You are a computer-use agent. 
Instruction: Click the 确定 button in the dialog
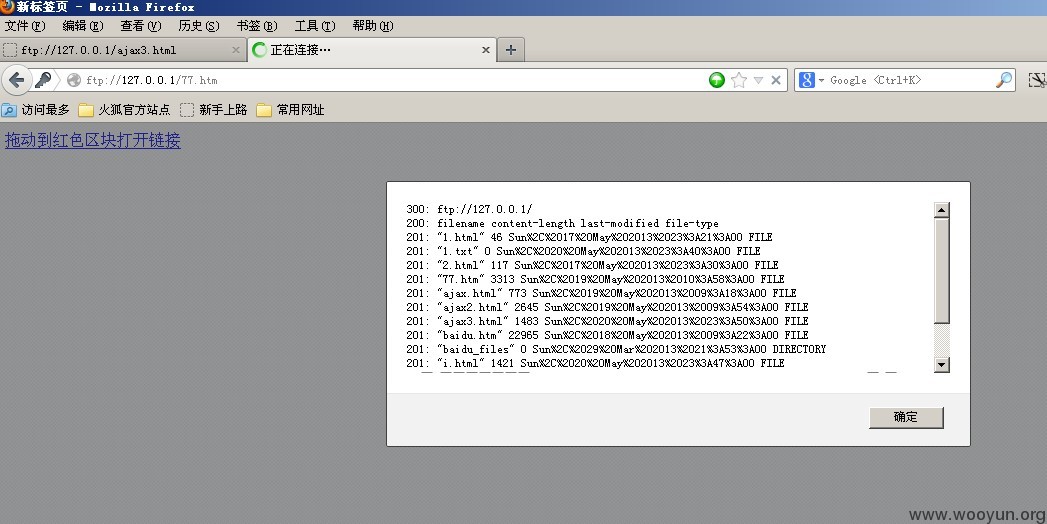(x=906, y=417)
